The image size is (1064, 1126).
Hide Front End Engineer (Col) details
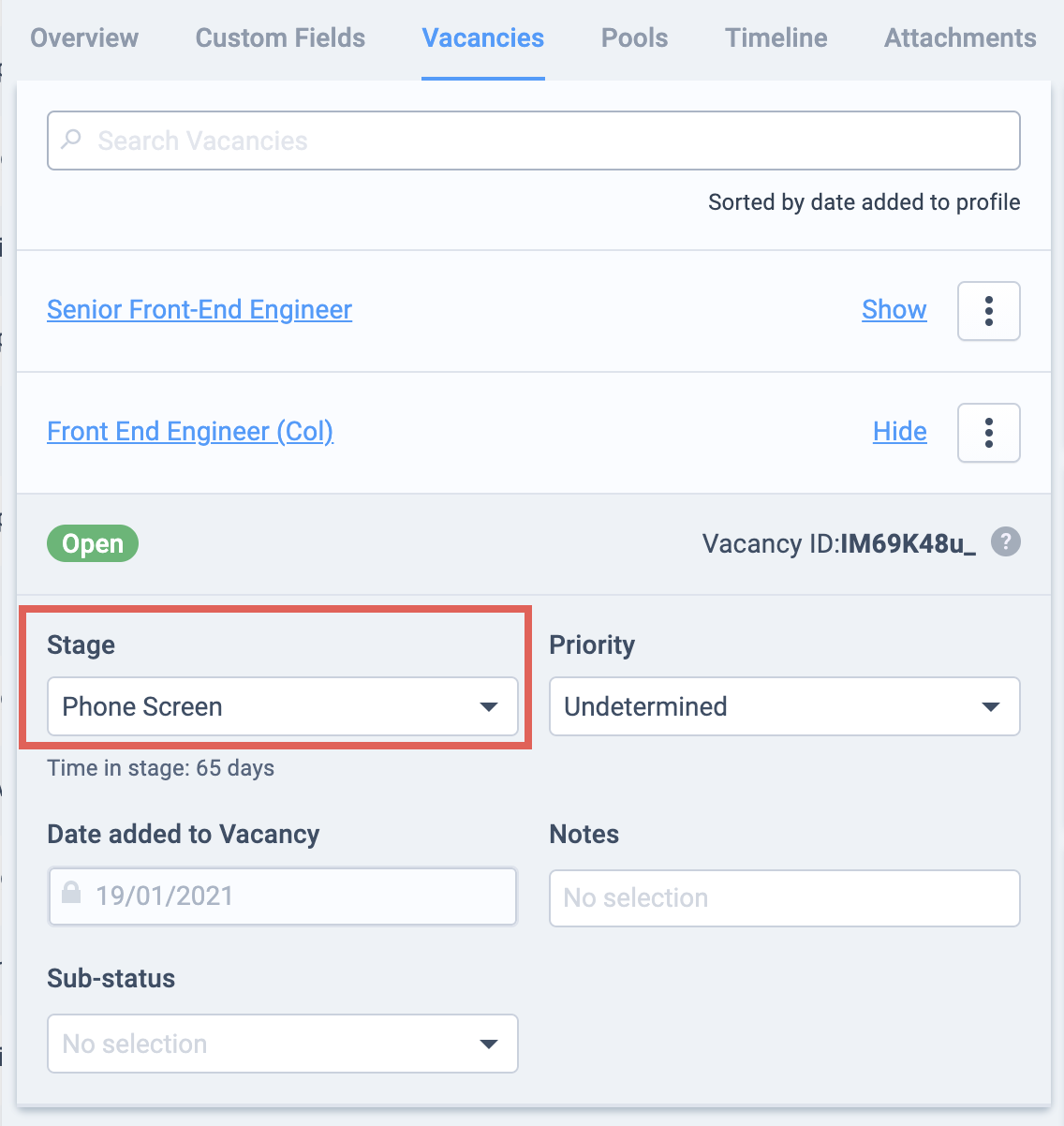[x=900, y=432]
